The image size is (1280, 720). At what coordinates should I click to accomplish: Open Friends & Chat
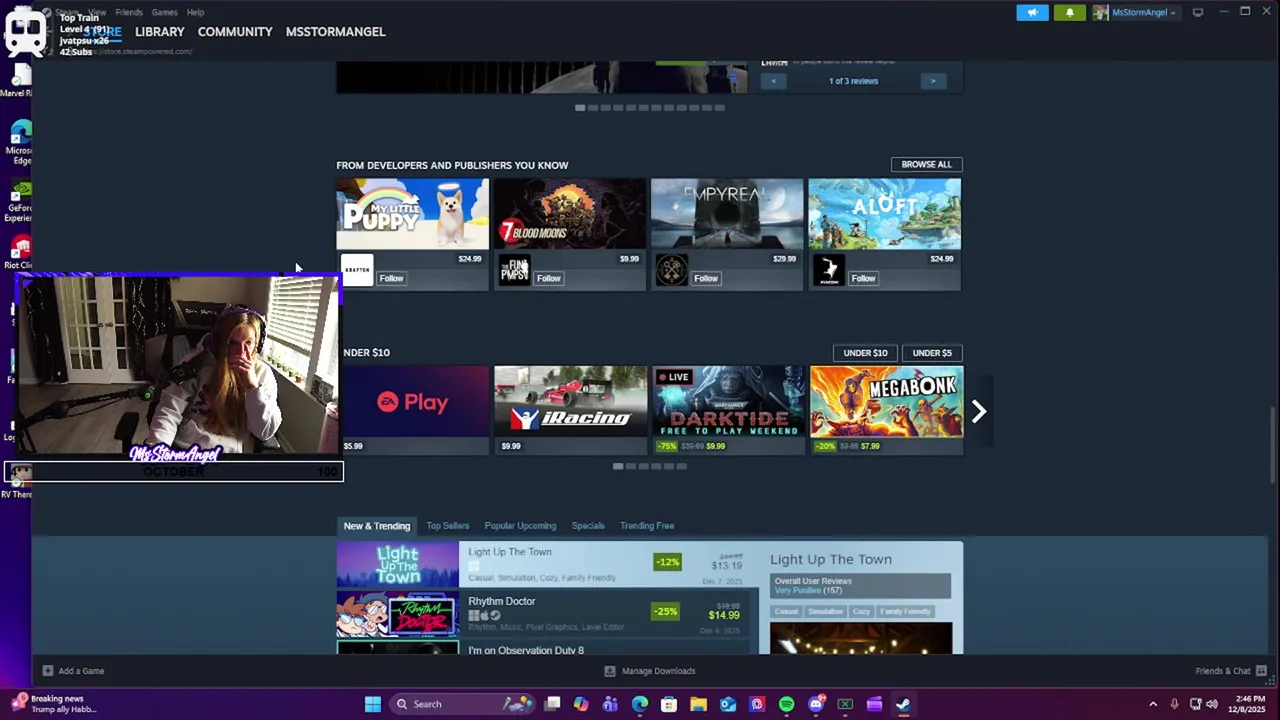1231,671
